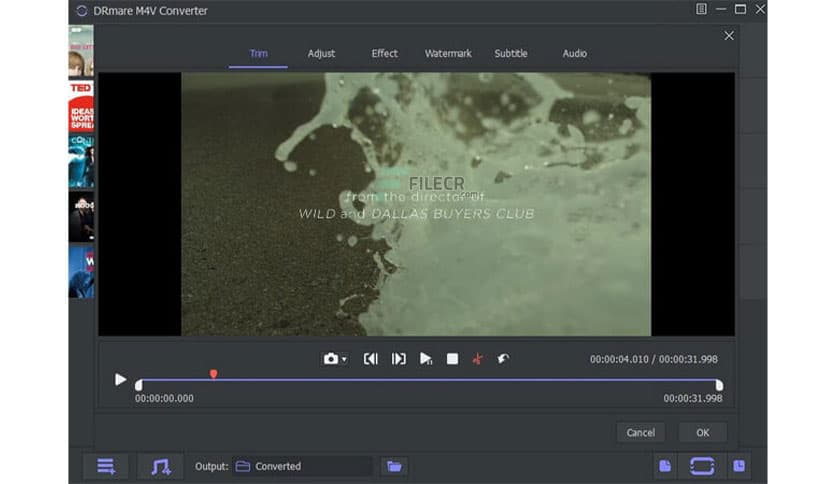The height and width of the screenshot is (484, 836).
Task: Set trim start point bracket icon
Action: click(371, 359)
